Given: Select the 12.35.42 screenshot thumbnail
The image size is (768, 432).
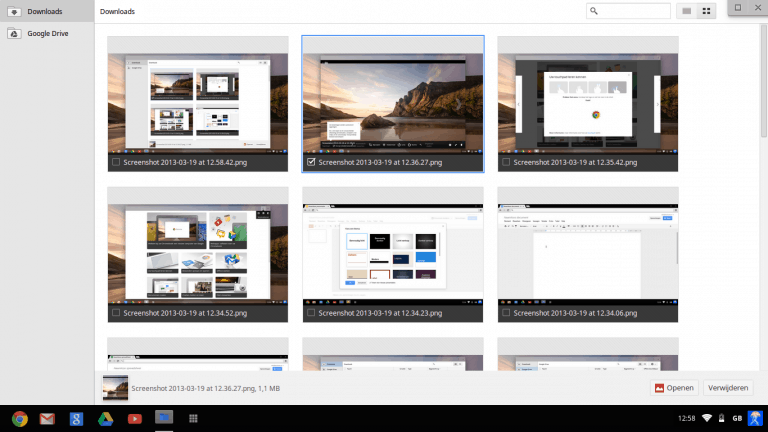Looking at the screenshot, I should (x=588, y=103).
